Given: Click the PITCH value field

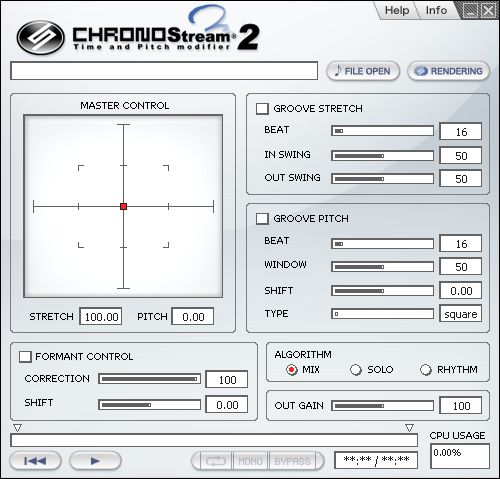Looking at the screenshot, I should (193, 316).
